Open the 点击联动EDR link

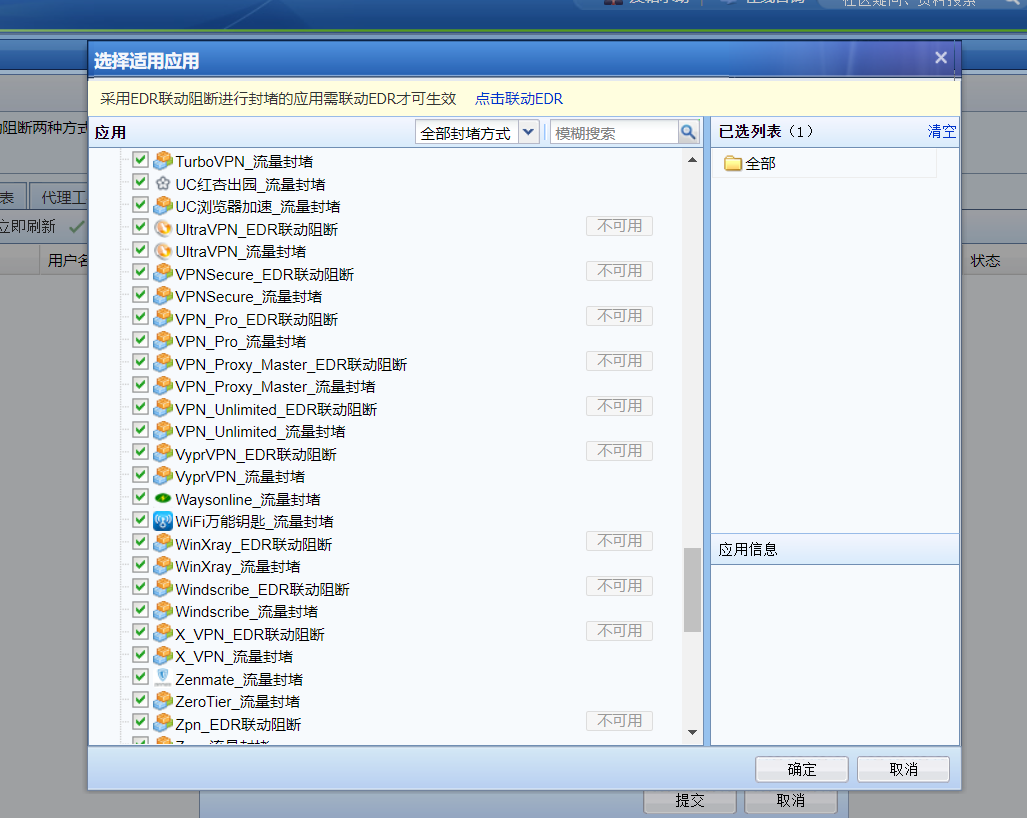tap(518, 98)
